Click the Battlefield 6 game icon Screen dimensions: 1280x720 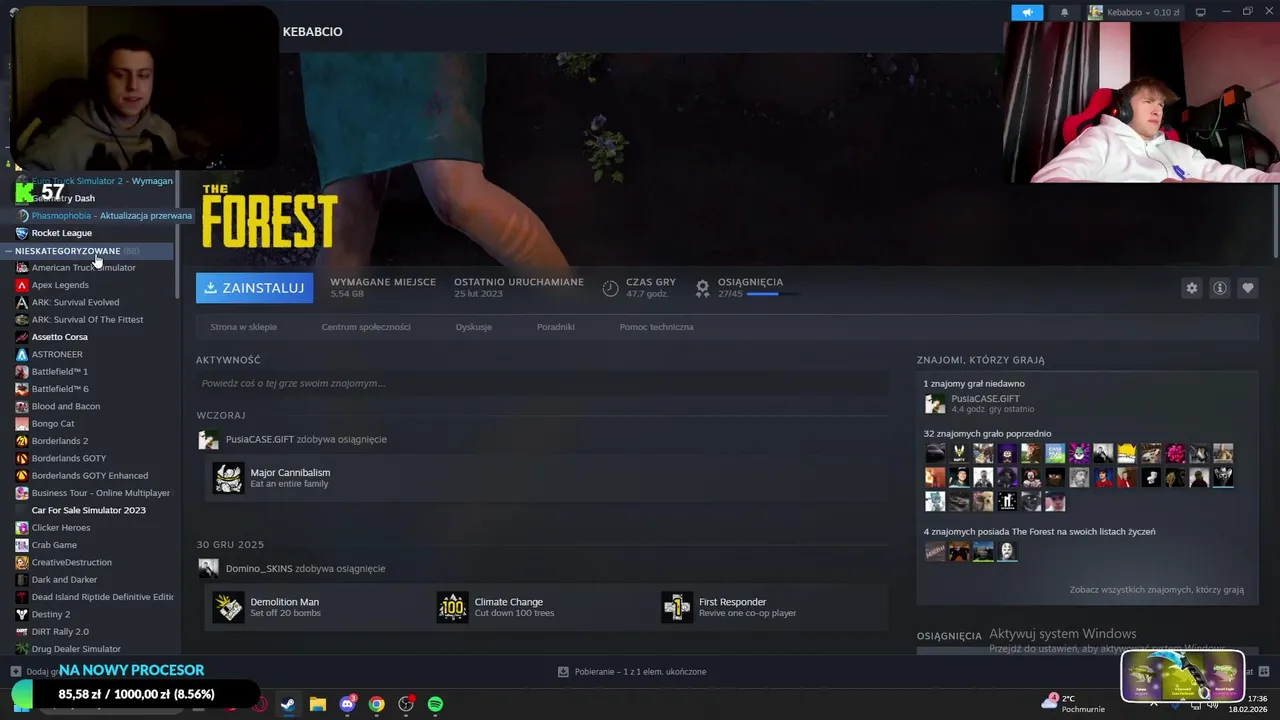click(22, 389)
